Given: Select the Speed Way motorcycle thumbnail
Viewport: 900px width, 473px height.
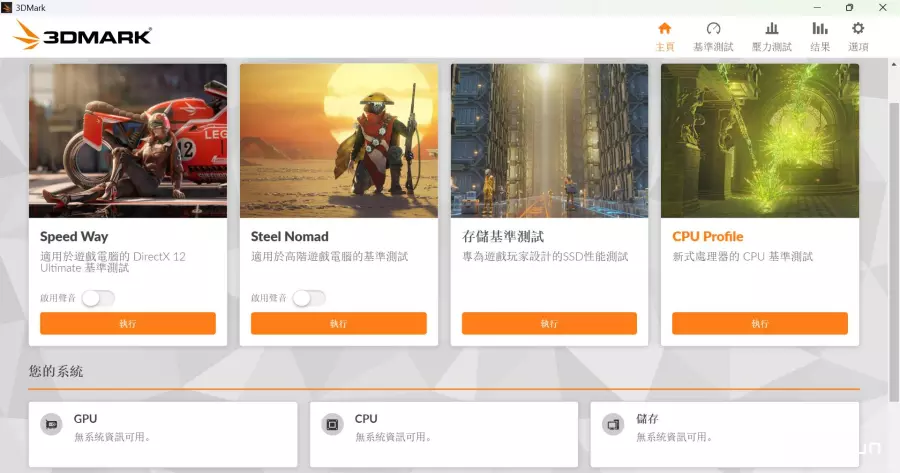Looking at the screenshot, I should click(x=128, y=140).
